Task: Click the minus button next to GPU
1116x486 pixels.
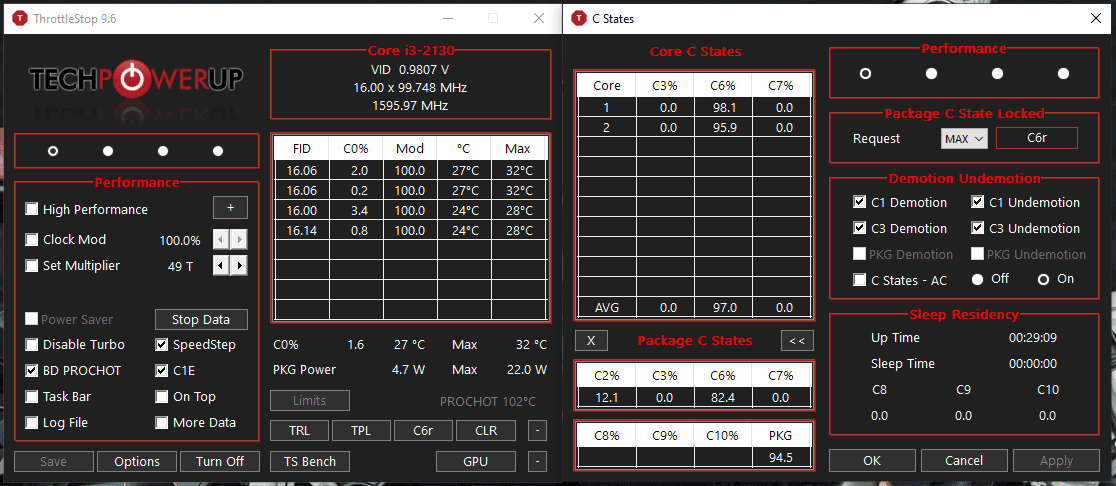Action: (538, 461)
